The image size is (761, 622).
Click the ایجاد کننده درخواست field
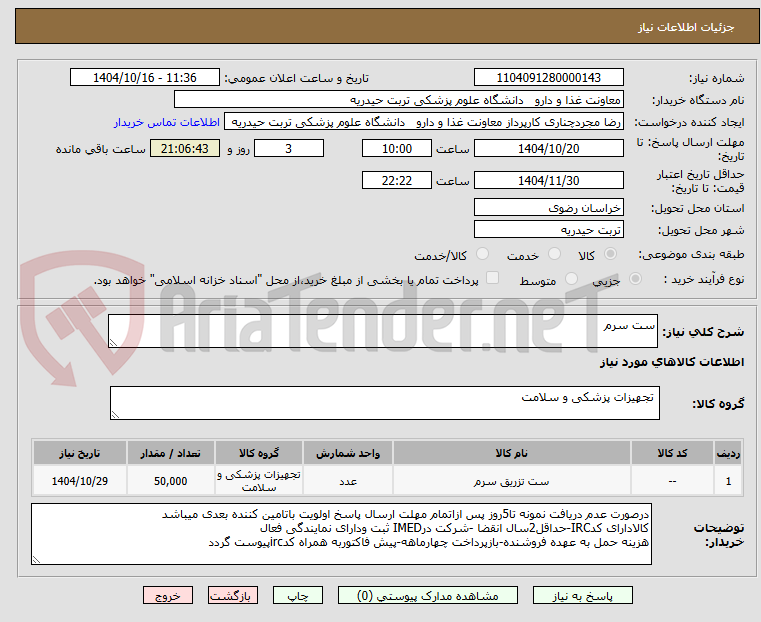tap(424, 122)
